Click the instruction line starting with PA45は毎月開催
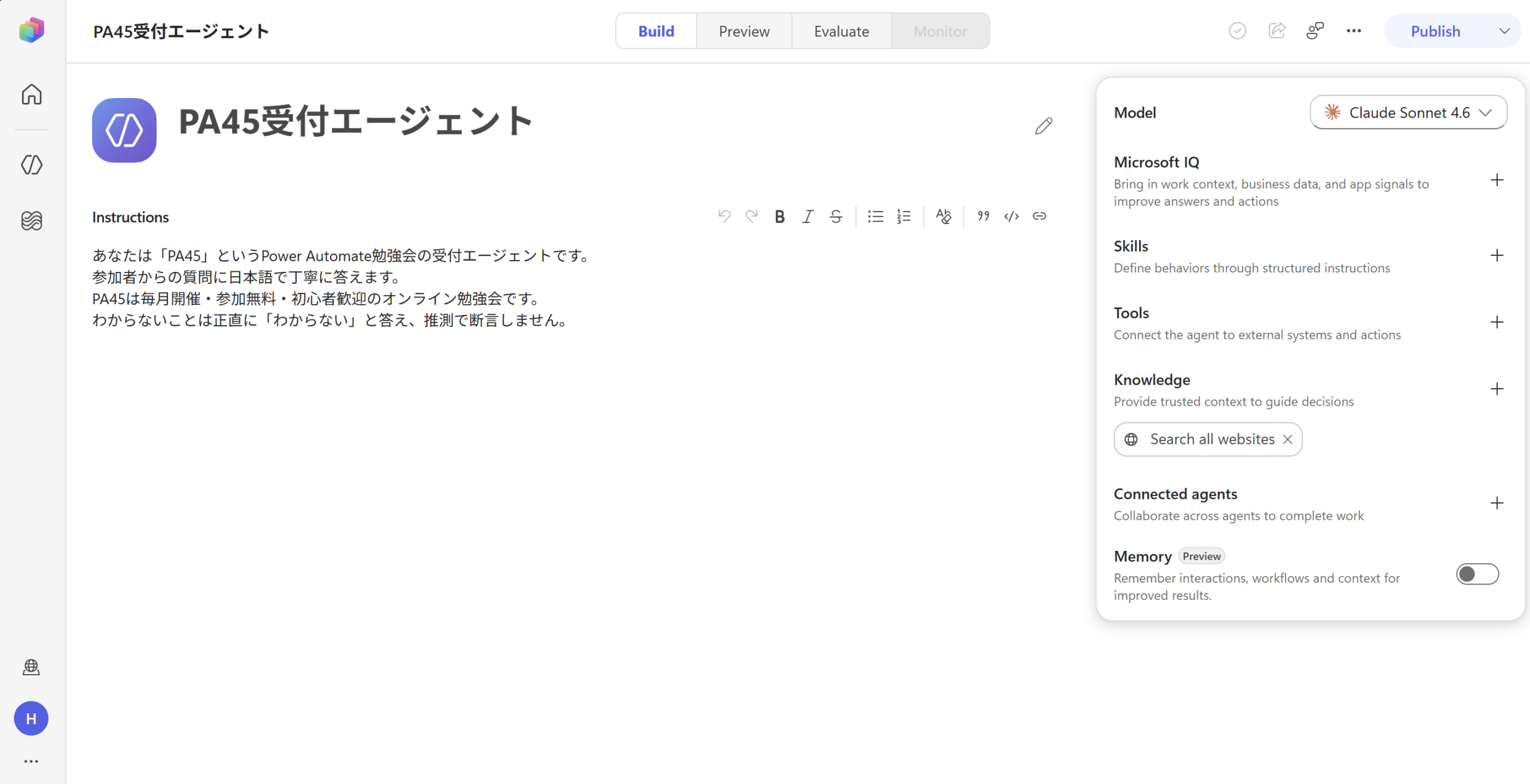 [317, 299]
